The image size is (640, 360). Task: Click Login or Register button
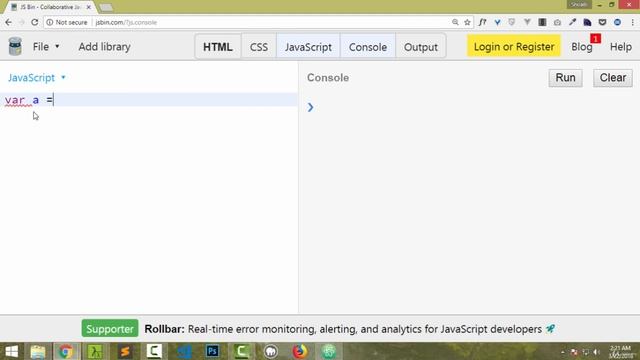click(x=514, y=47)
